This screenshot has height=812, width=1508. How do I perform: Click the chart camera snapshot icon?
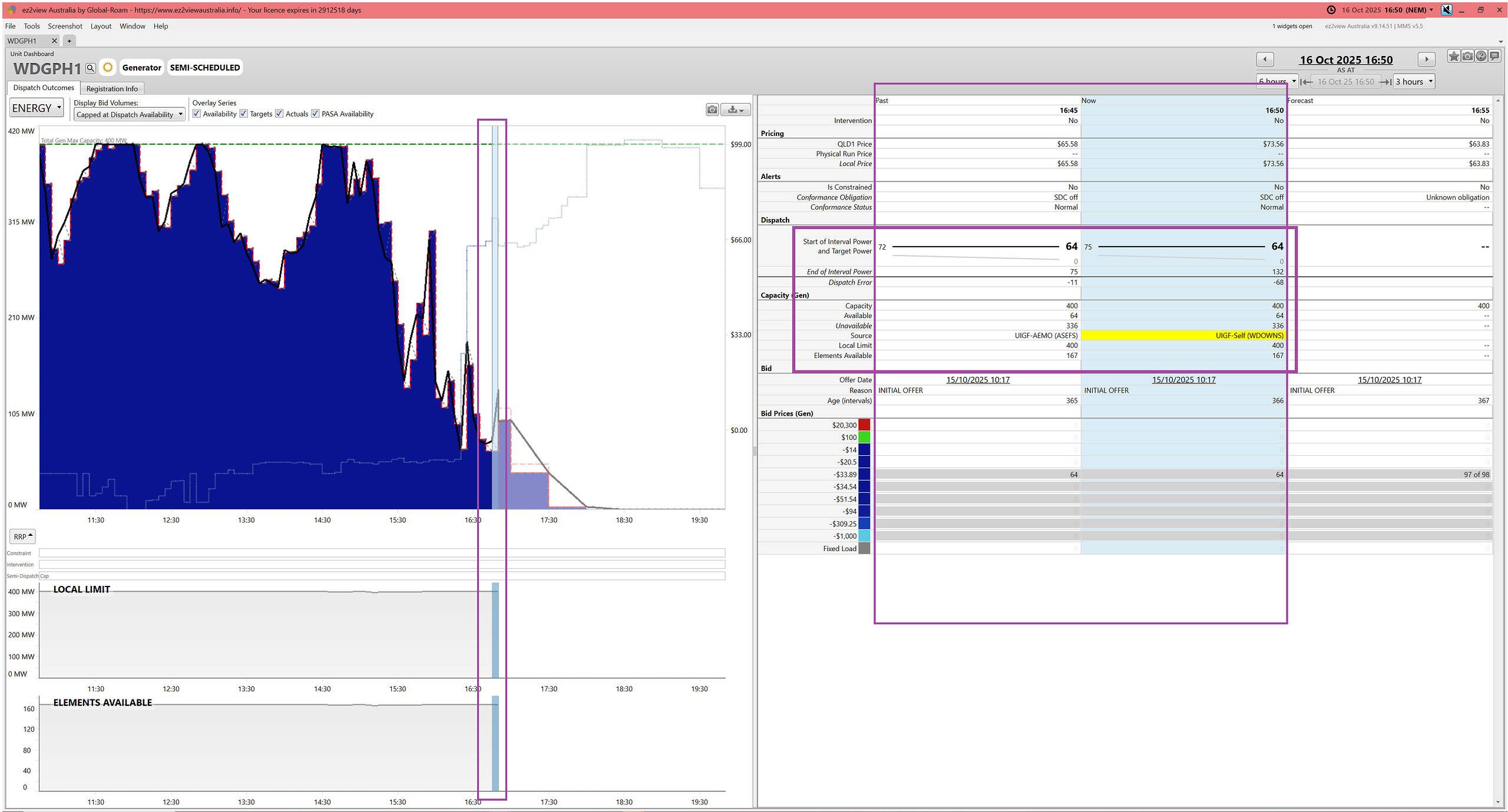[712, 110]
